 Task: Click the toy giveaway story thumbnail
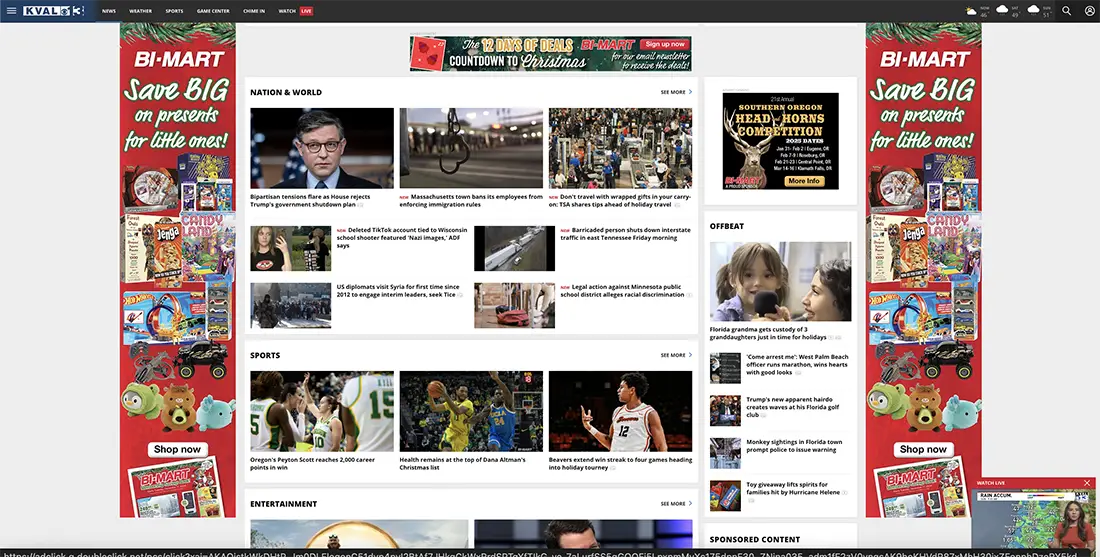point(725,495)
